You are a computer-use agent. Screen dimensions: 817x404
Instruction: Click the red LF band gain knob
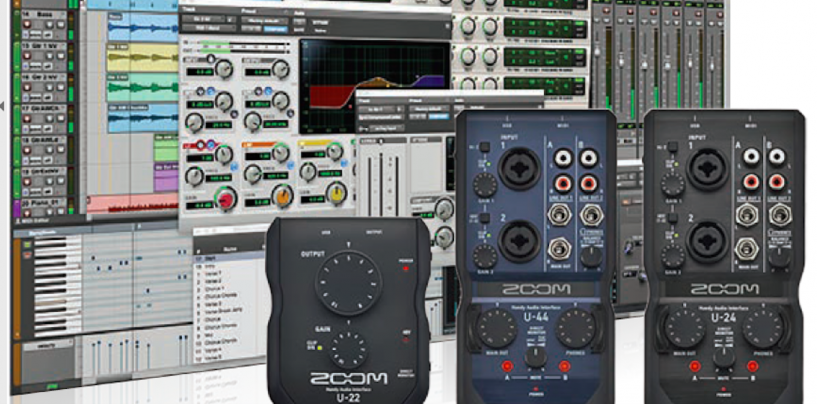226,199
